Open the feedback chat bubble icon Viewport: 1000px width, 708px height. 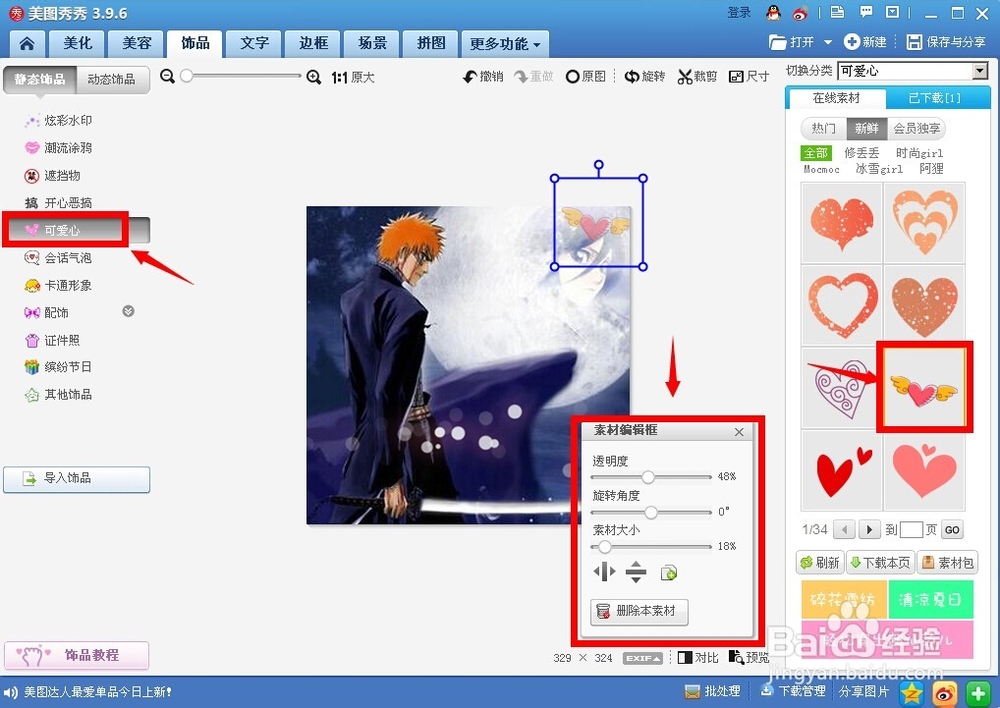(866, 12)
